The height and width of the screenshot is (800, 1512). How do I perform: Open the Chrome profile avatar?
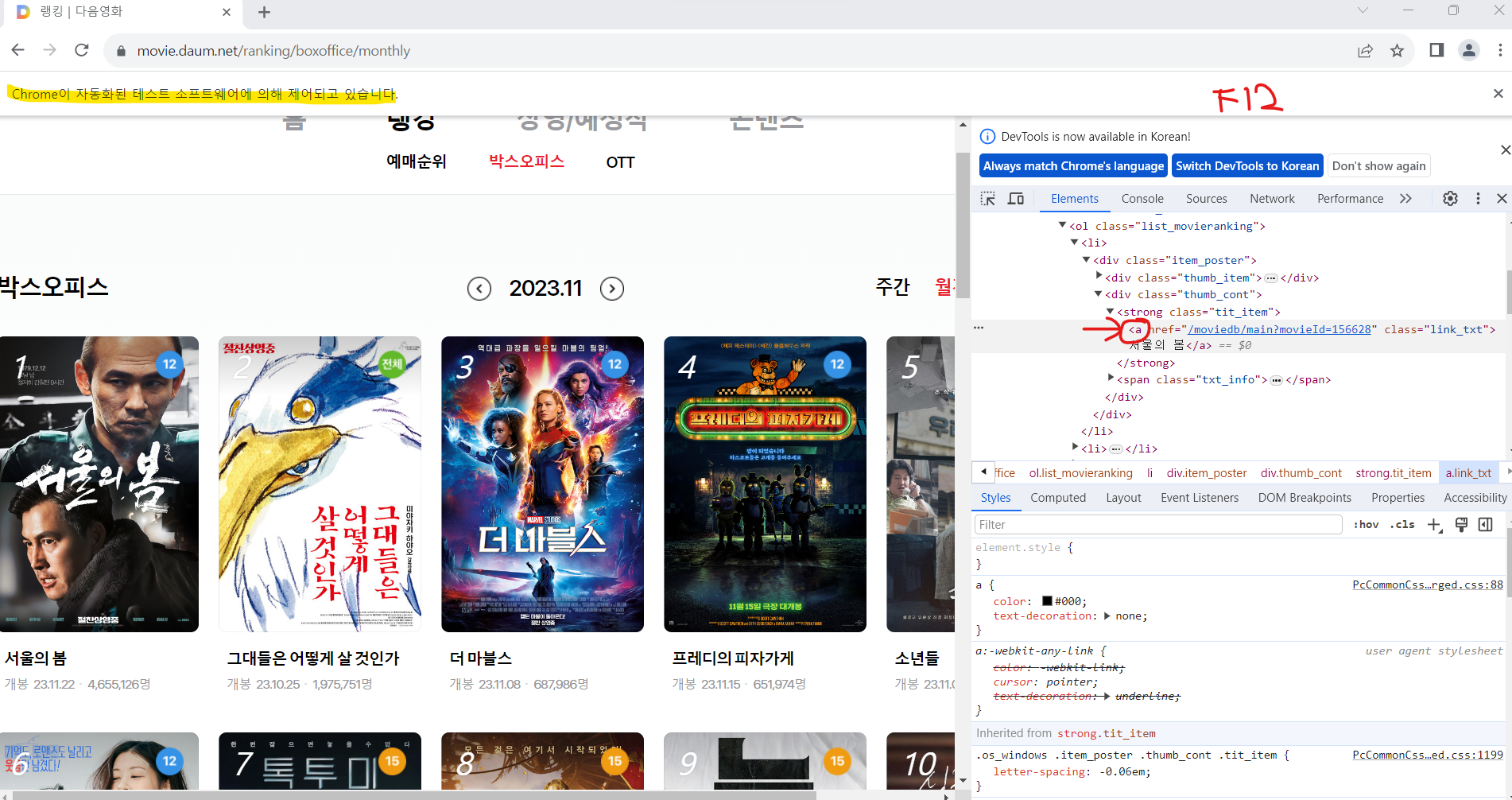[1468, 50]
